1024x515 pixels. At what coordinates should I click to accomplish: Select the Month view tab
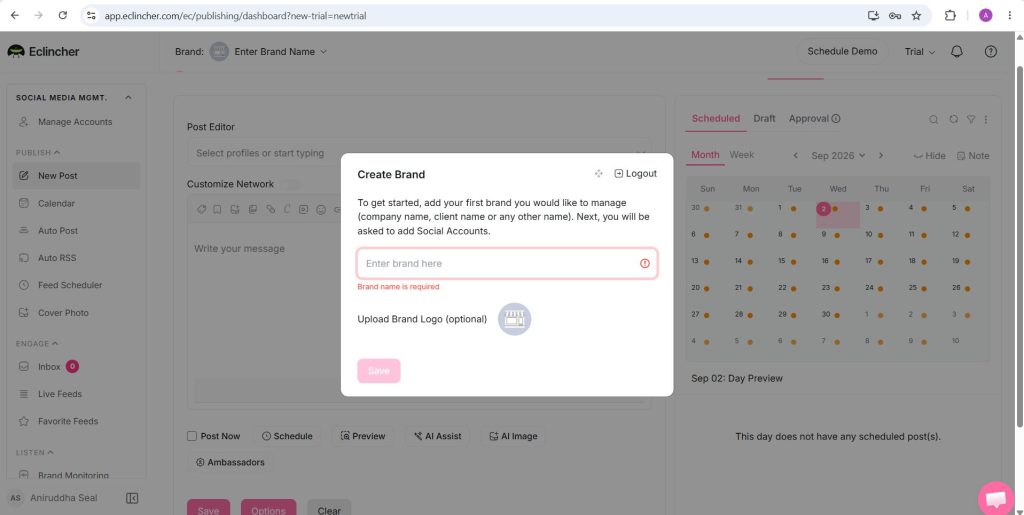pos(705,155)
